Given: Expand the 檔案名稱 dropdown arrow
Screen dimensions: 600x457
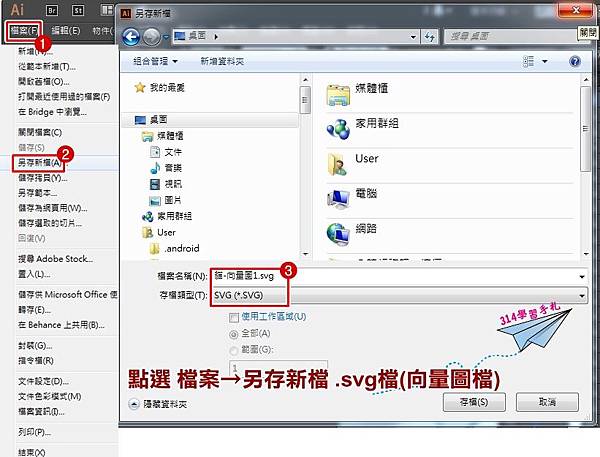Looking at the screenshot, I should (x=582, y=276).
